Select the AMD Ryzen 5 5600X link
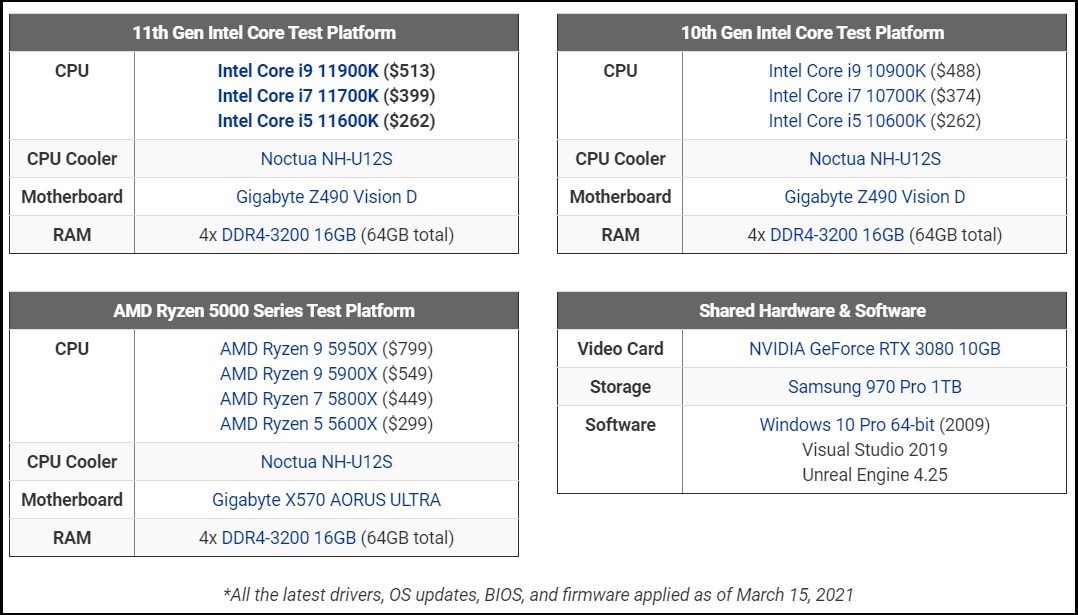This screenshot has width=1078, height=615. tap(298, 424)
